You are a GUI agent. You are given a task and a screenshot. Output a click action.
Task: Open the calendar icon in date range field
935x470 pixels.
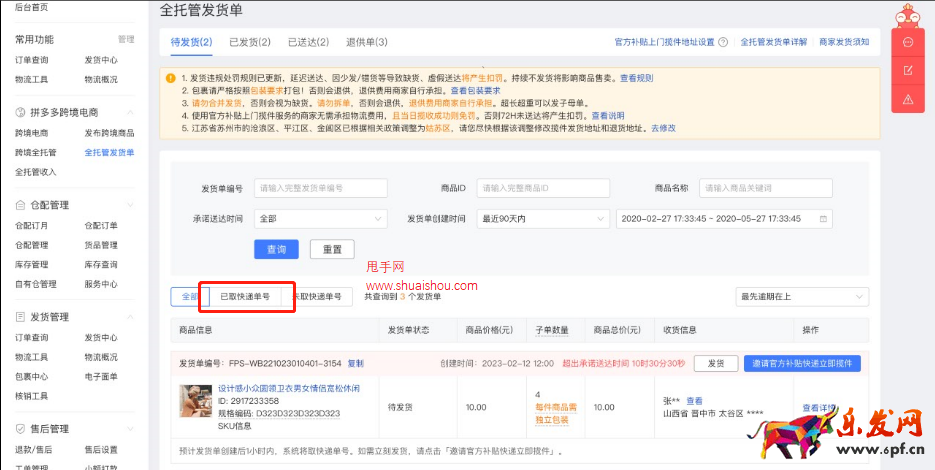pyautogui.click(x=823, y=219)
